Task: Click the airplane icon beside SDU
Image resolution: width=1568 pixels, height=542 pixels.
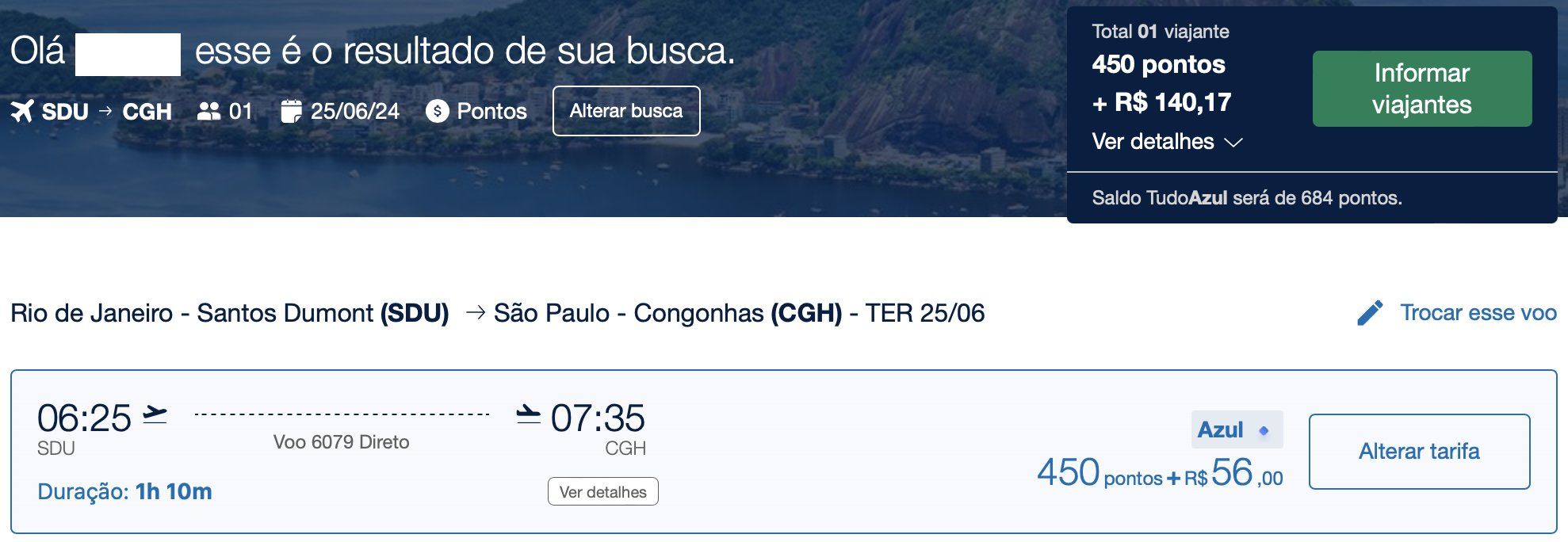Action: coord(22,111)
